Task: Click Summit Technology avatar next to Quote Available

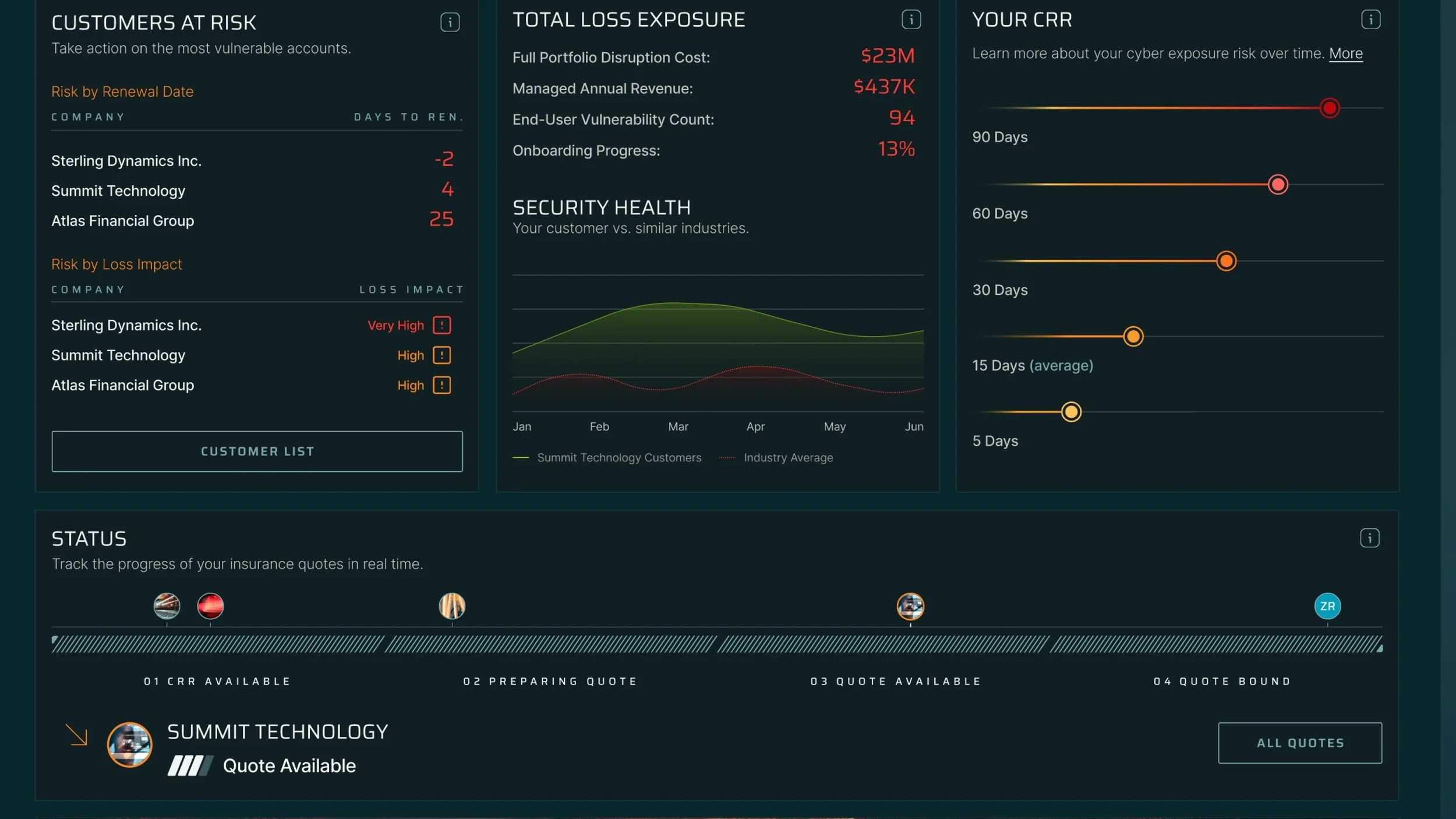Action: pyautogui.click(x=129, y=744)
